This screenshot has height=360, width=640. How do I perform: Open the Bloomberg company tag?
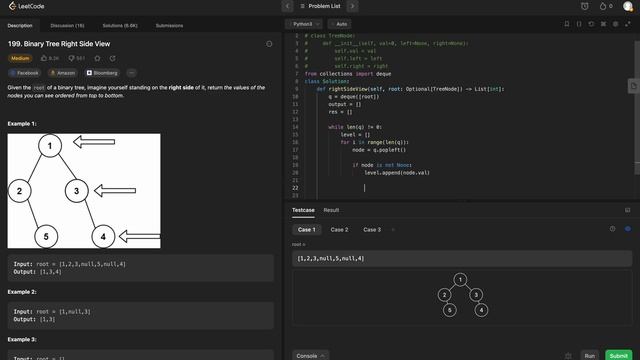point(102,73)
